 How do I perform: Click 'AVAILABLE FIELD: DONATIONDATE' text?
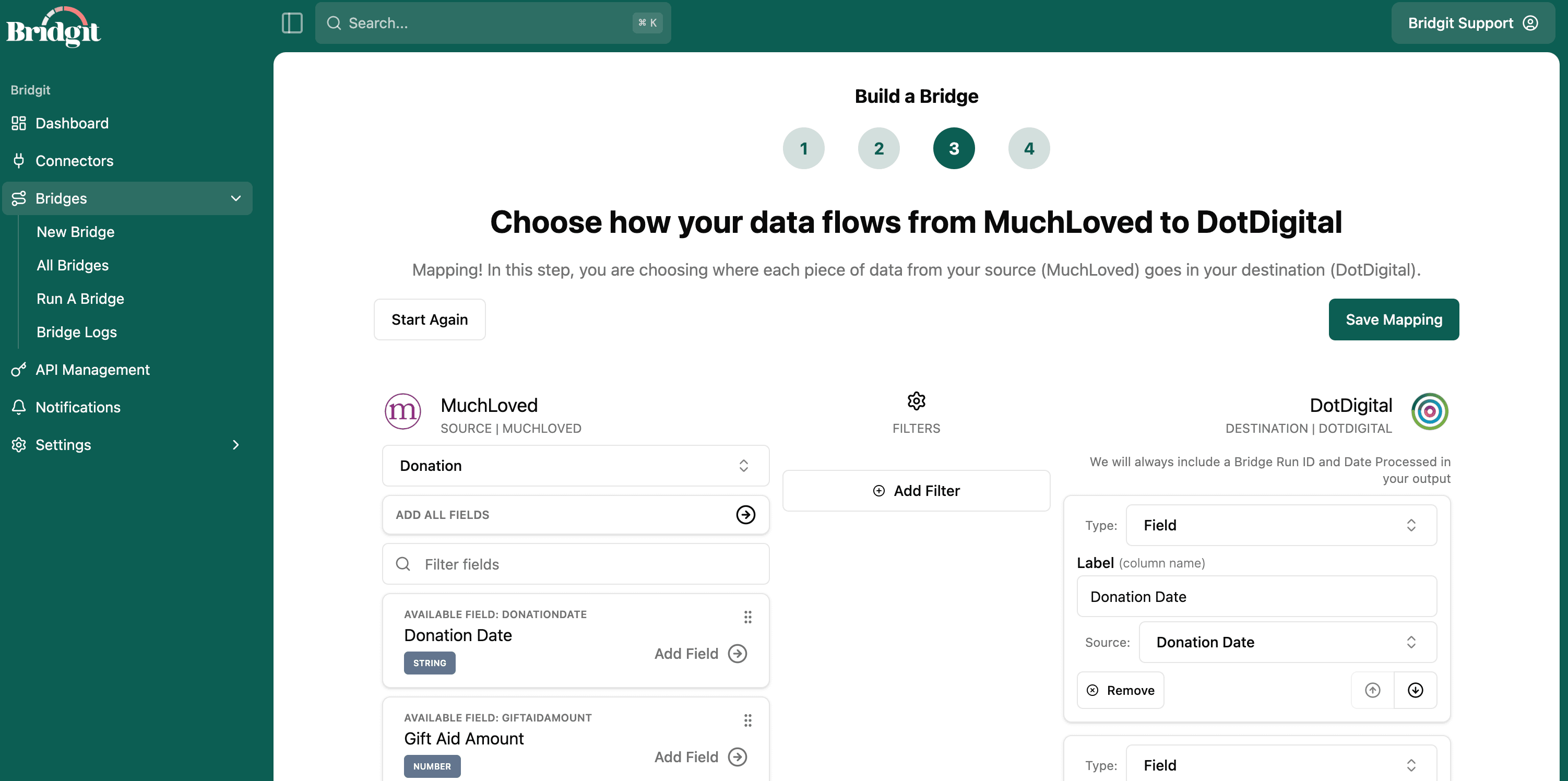pyautogui.click(x=495, y=615)
